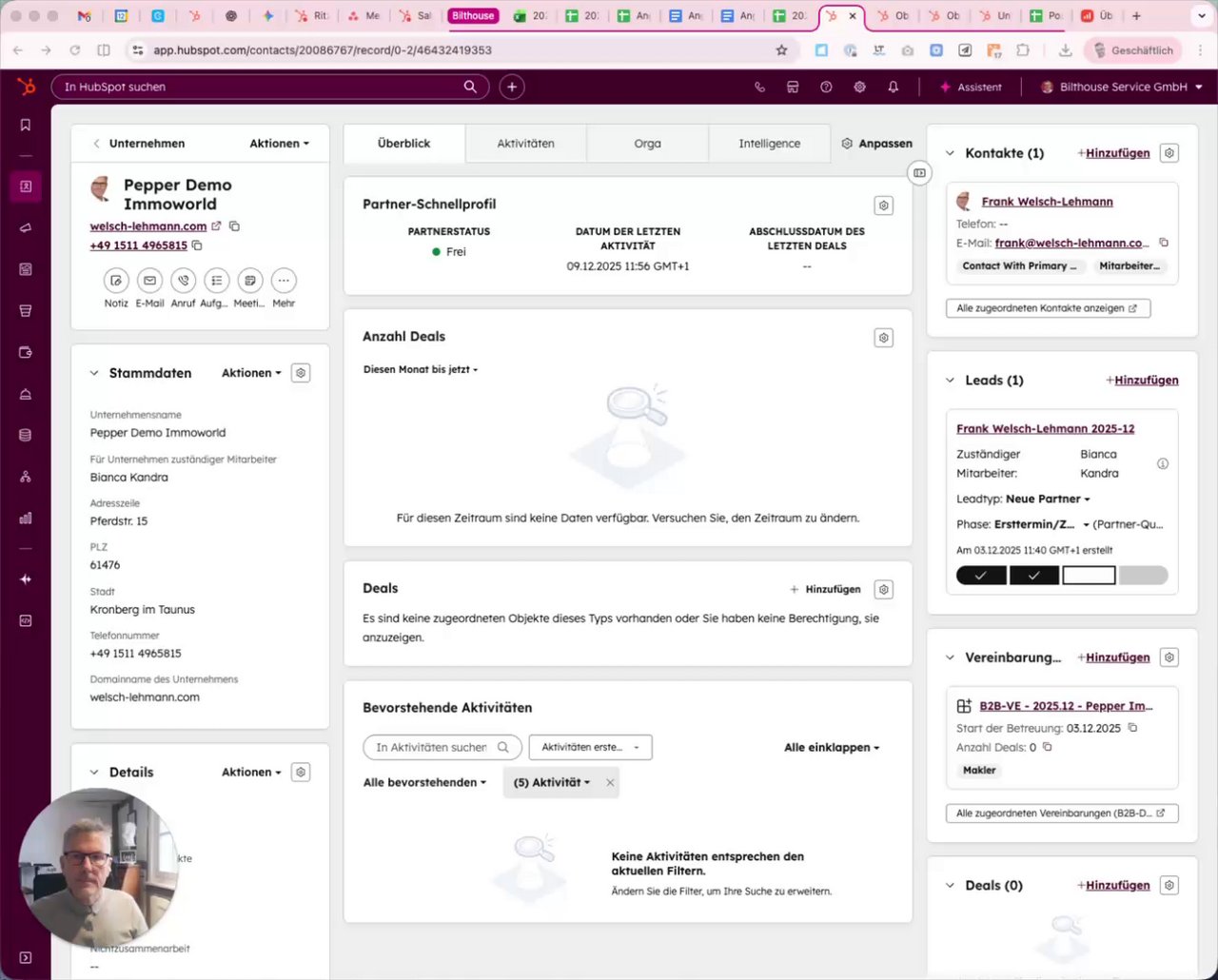The width and height of the screenshot is (1218, 980).
Task: Click Anpassen to customize tabs
Action: [876, 144]
